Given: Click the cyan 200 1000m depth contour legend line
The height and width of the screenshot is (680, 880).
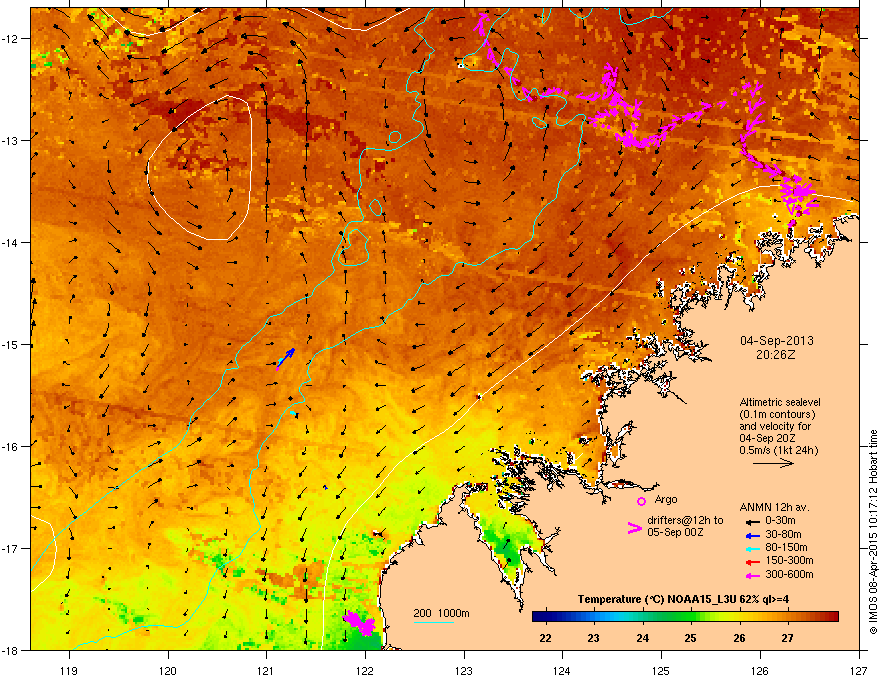Looking at the screenshot, I should pos(434,622).
